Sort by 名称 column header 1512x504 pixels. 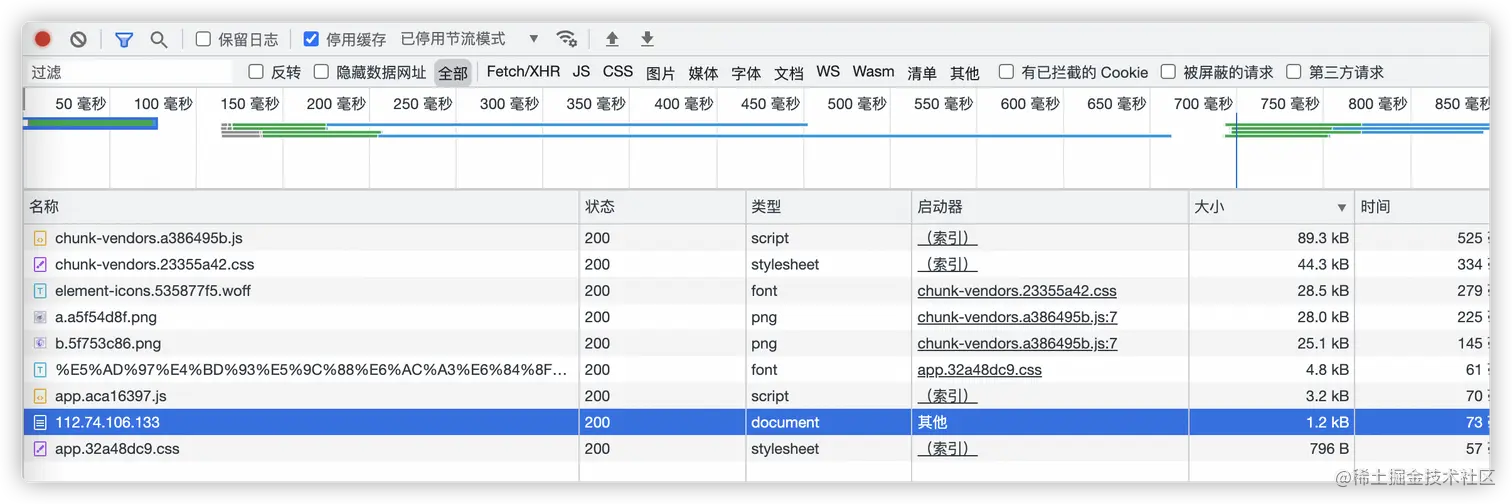point(301,207)
